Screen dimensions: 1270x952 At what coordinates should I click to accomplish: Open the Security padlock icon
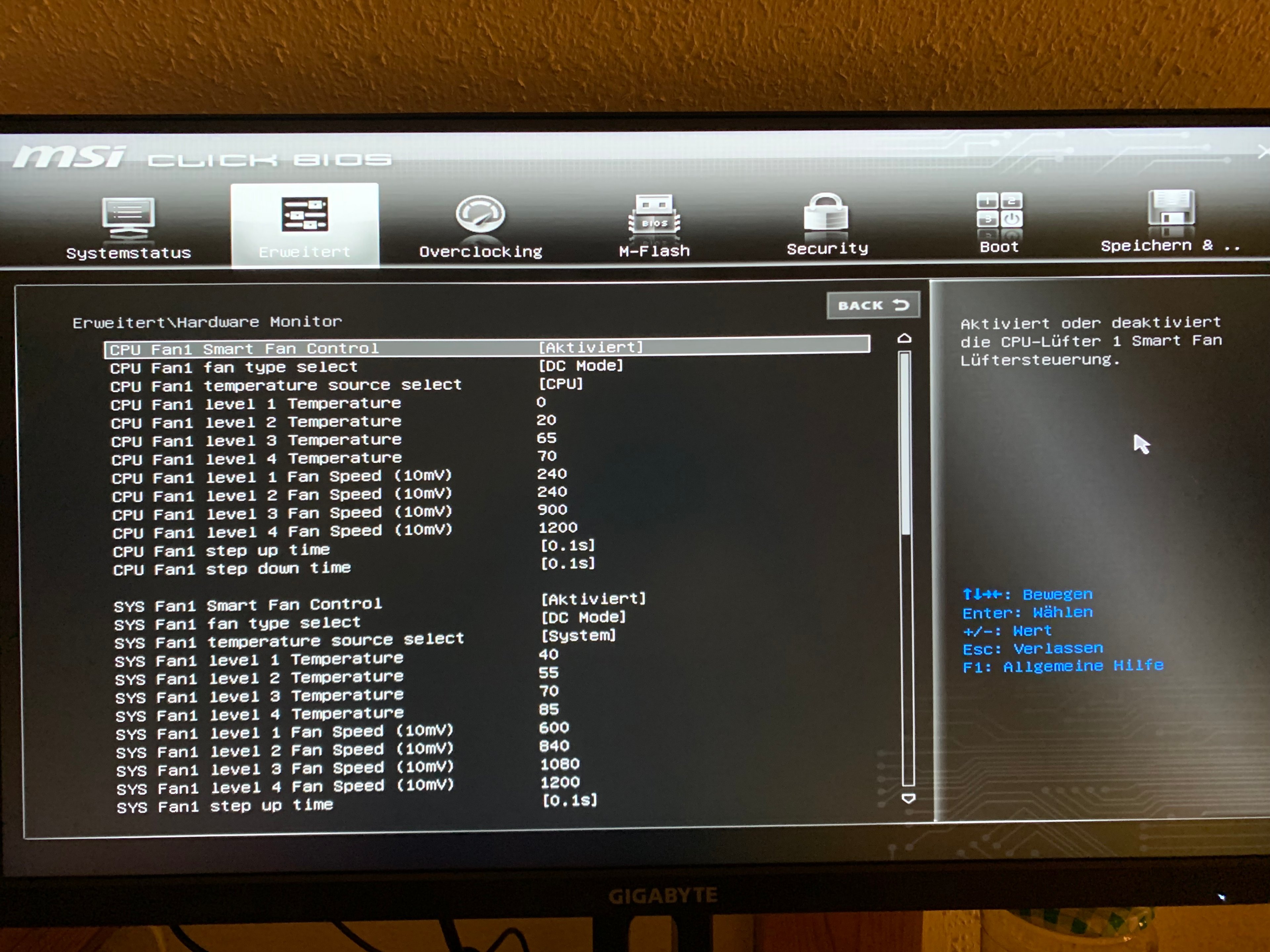pyautogui.click(x=825, y=213)
